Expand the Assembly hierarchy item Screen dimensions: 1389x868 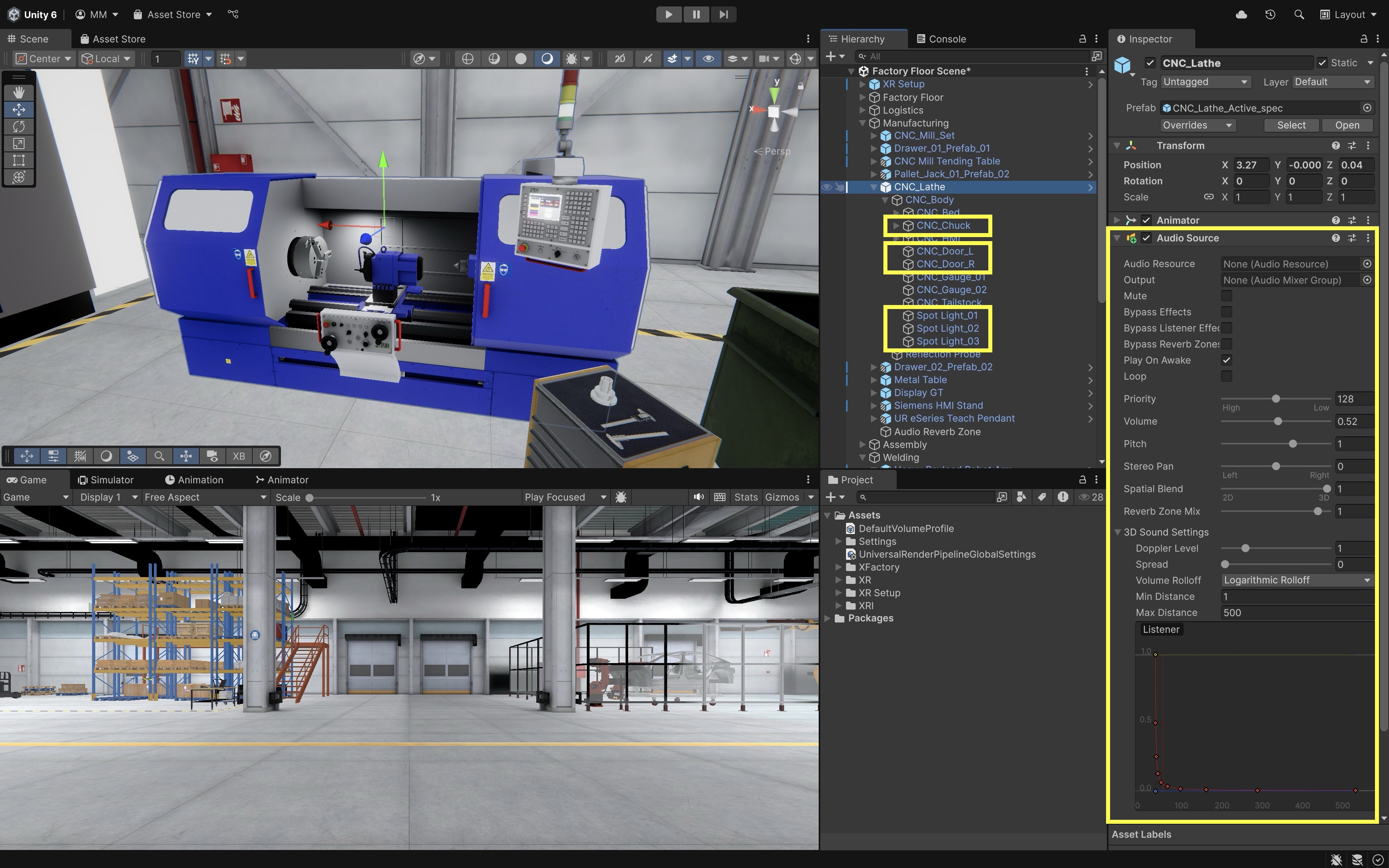click(862, 445)
